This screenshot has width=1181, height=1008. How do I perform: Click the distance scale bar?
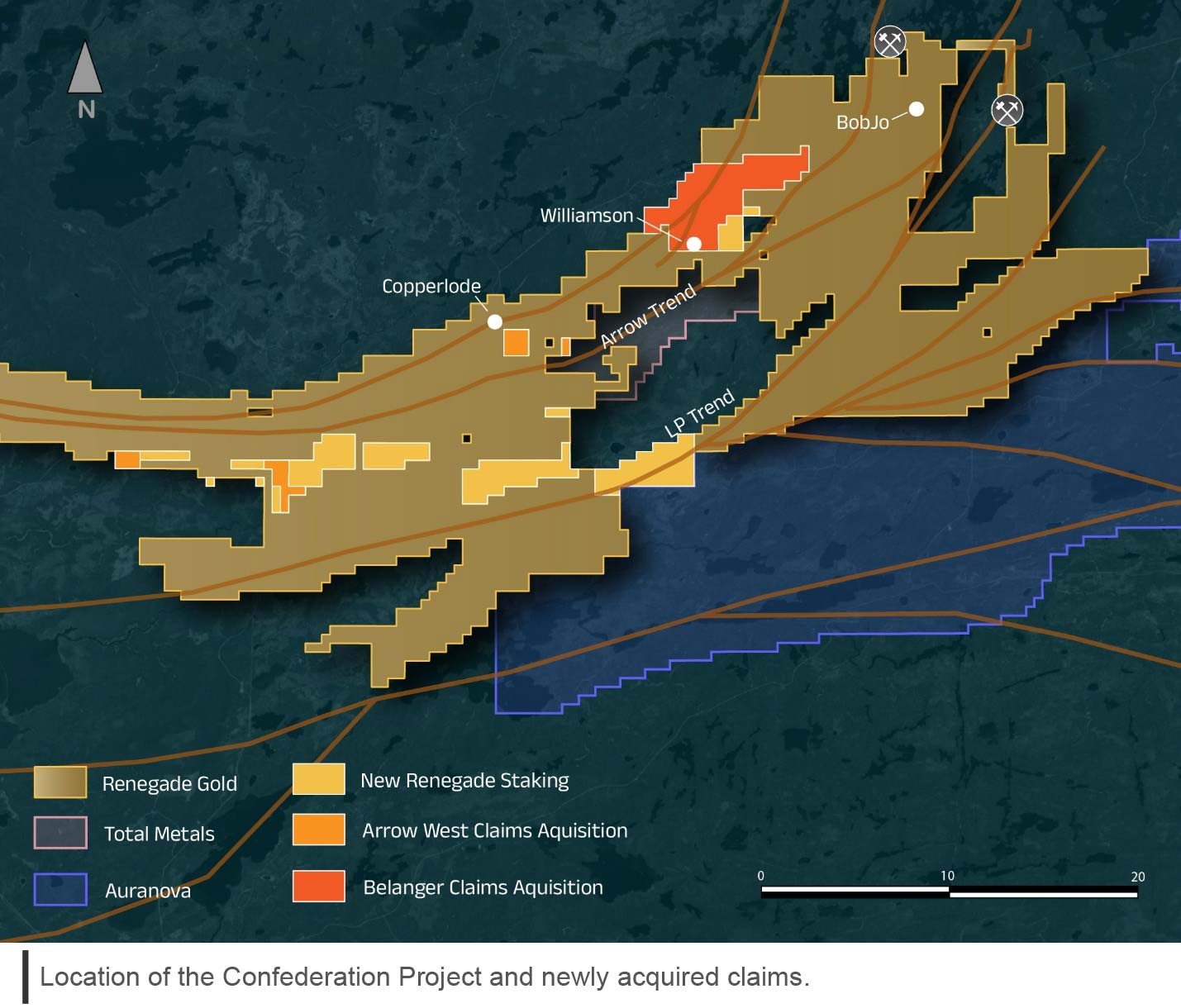[948, 891]
